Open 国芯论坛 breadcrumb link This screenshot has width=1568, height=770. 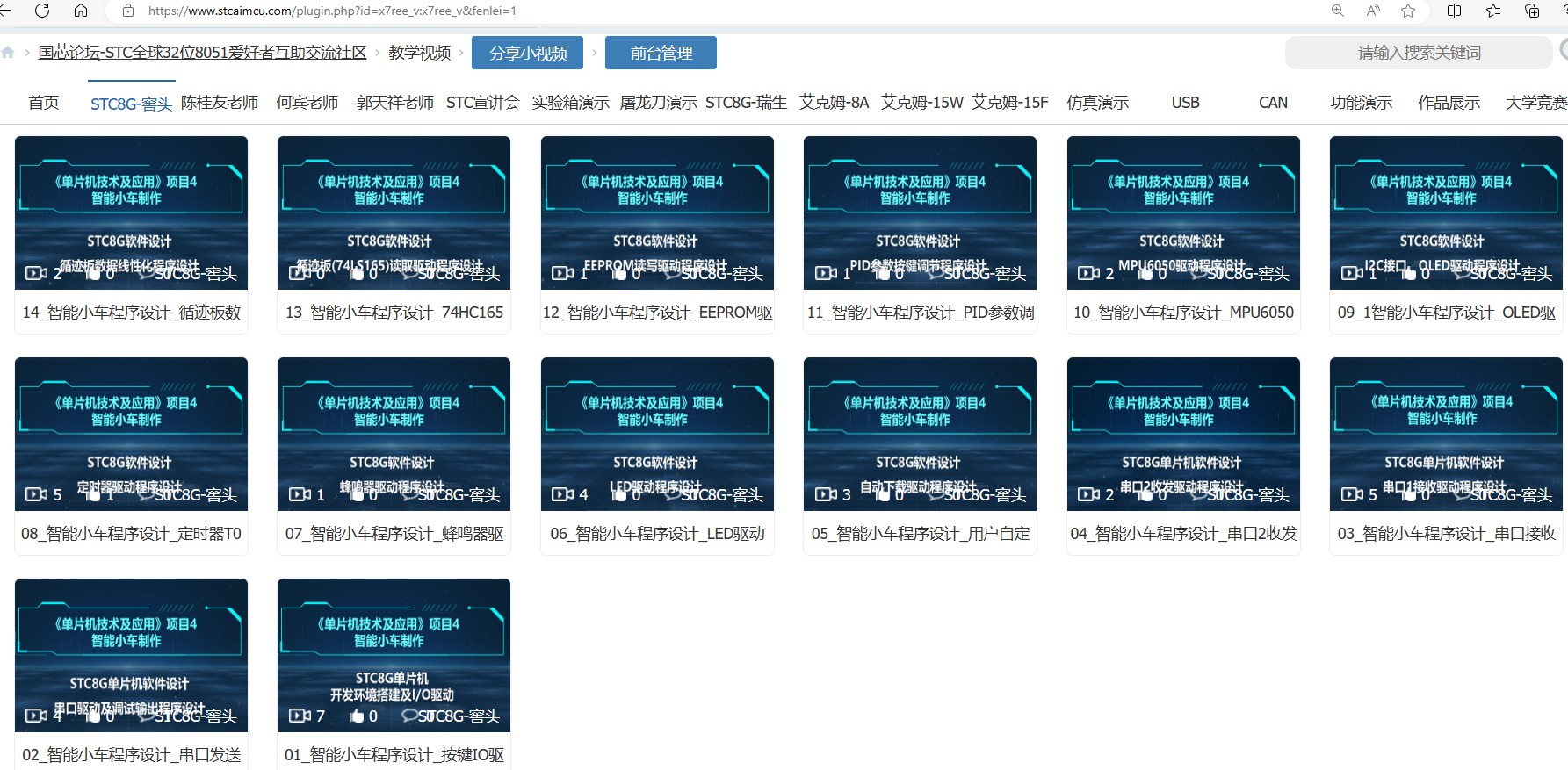pos(203,53)
